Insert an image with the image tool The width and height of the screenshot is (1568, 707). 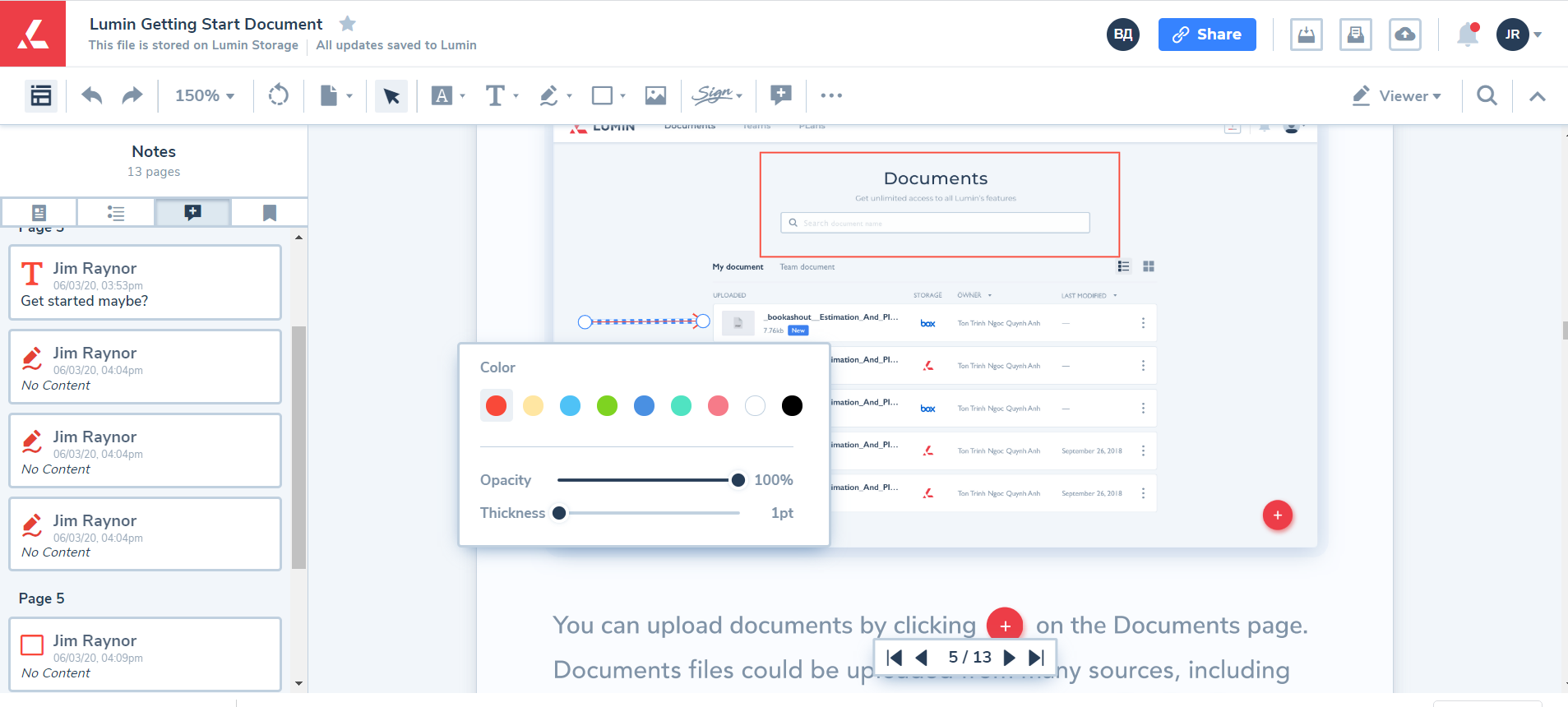point(655,96)
